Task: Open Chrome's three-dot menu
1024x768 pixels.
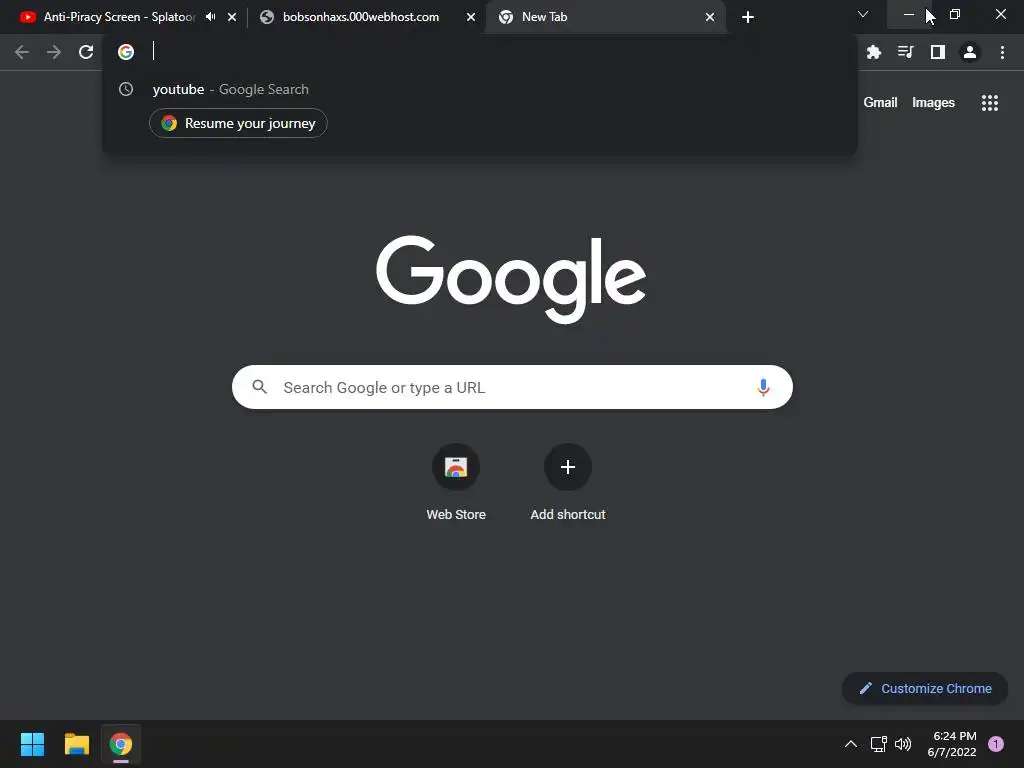Action: (x=1002, y=52)
